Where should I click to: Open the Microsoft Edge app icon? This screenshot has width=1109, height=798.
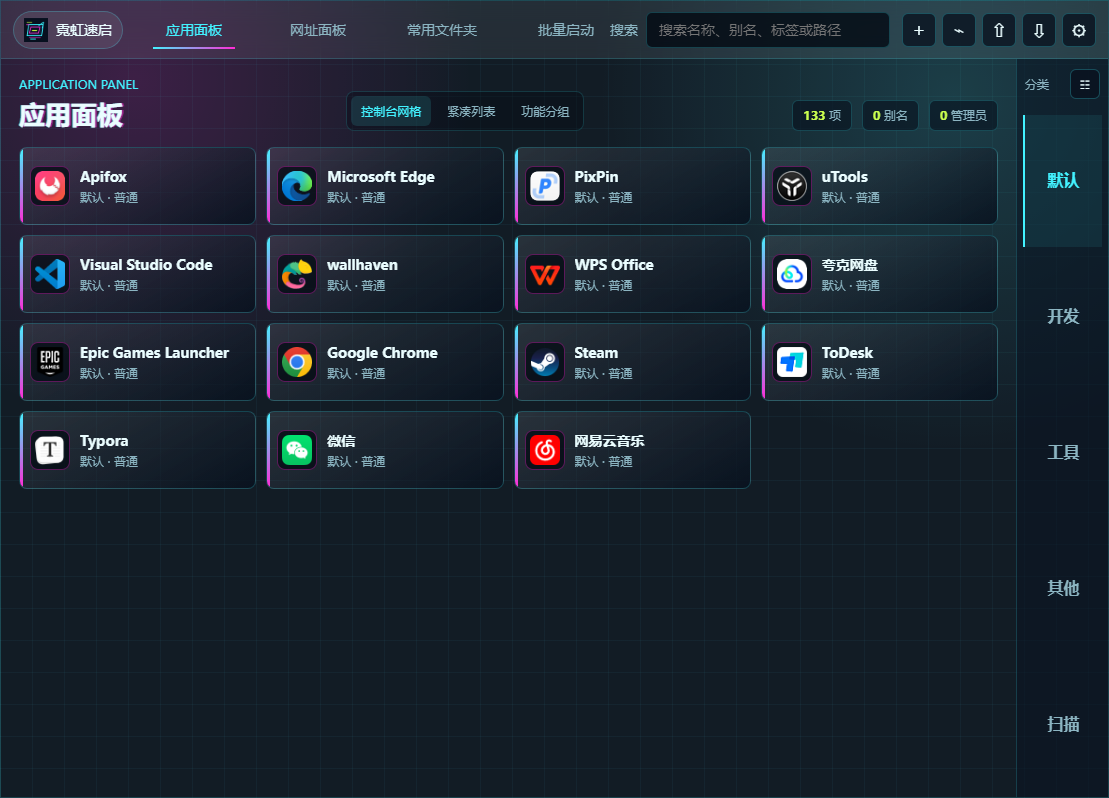pos(297,186)
